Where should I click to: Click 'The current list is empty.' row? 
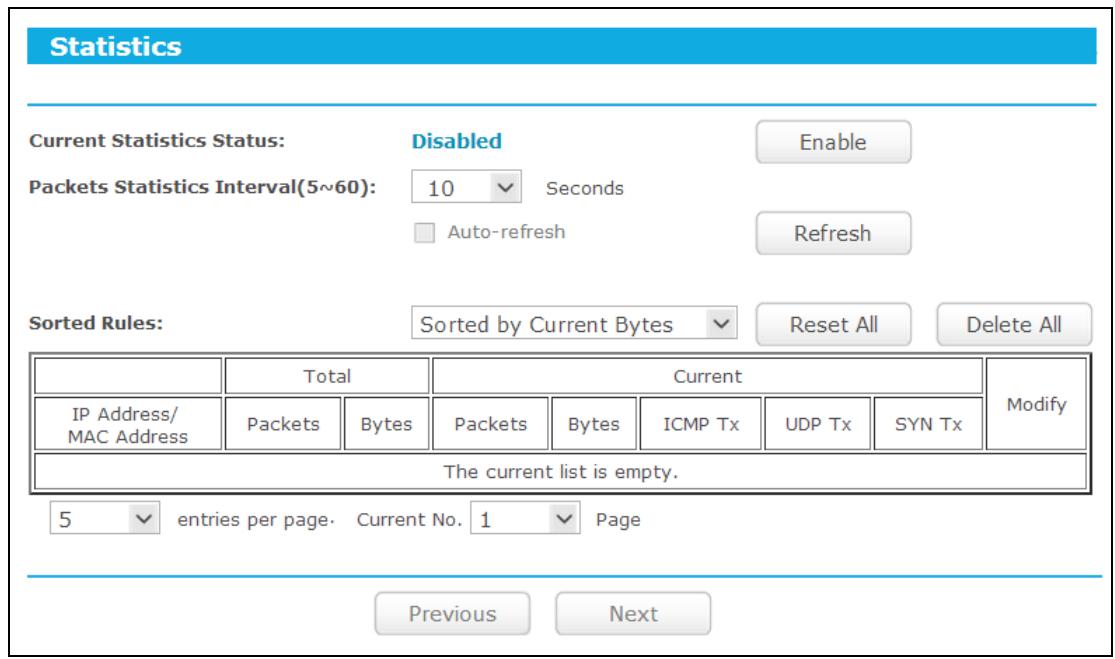(560, 471)
